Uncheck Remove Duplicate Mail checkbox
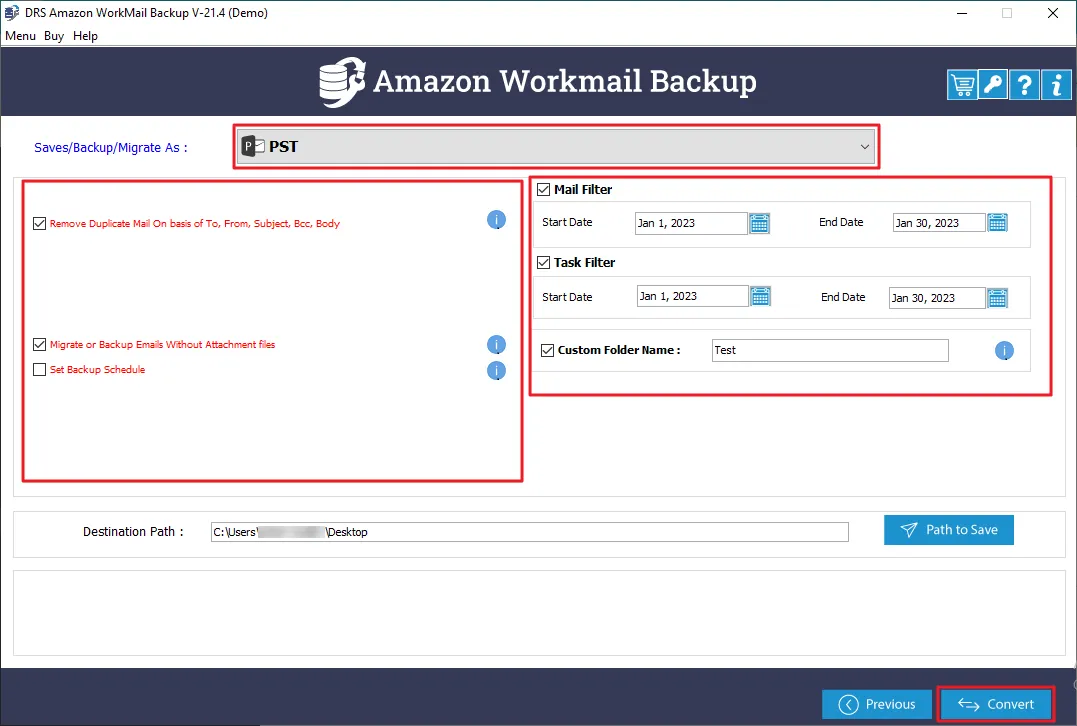The height and width of the screenshot is (726, 1077). 40,223
